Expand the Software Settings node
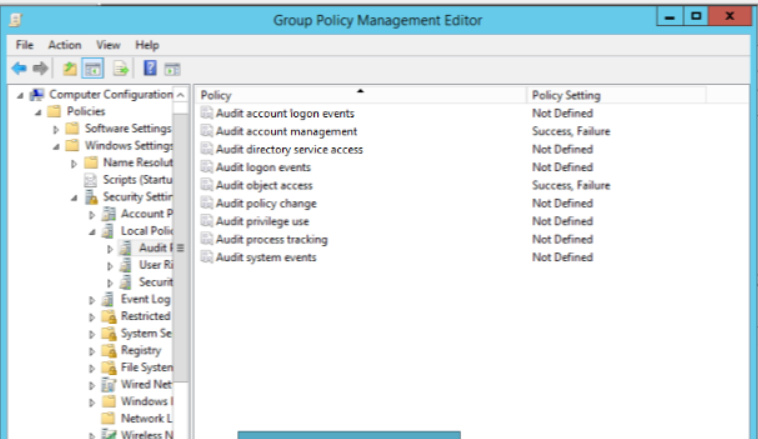The width and height of the screenshot is (758, 439). click(x=56, y=129)
